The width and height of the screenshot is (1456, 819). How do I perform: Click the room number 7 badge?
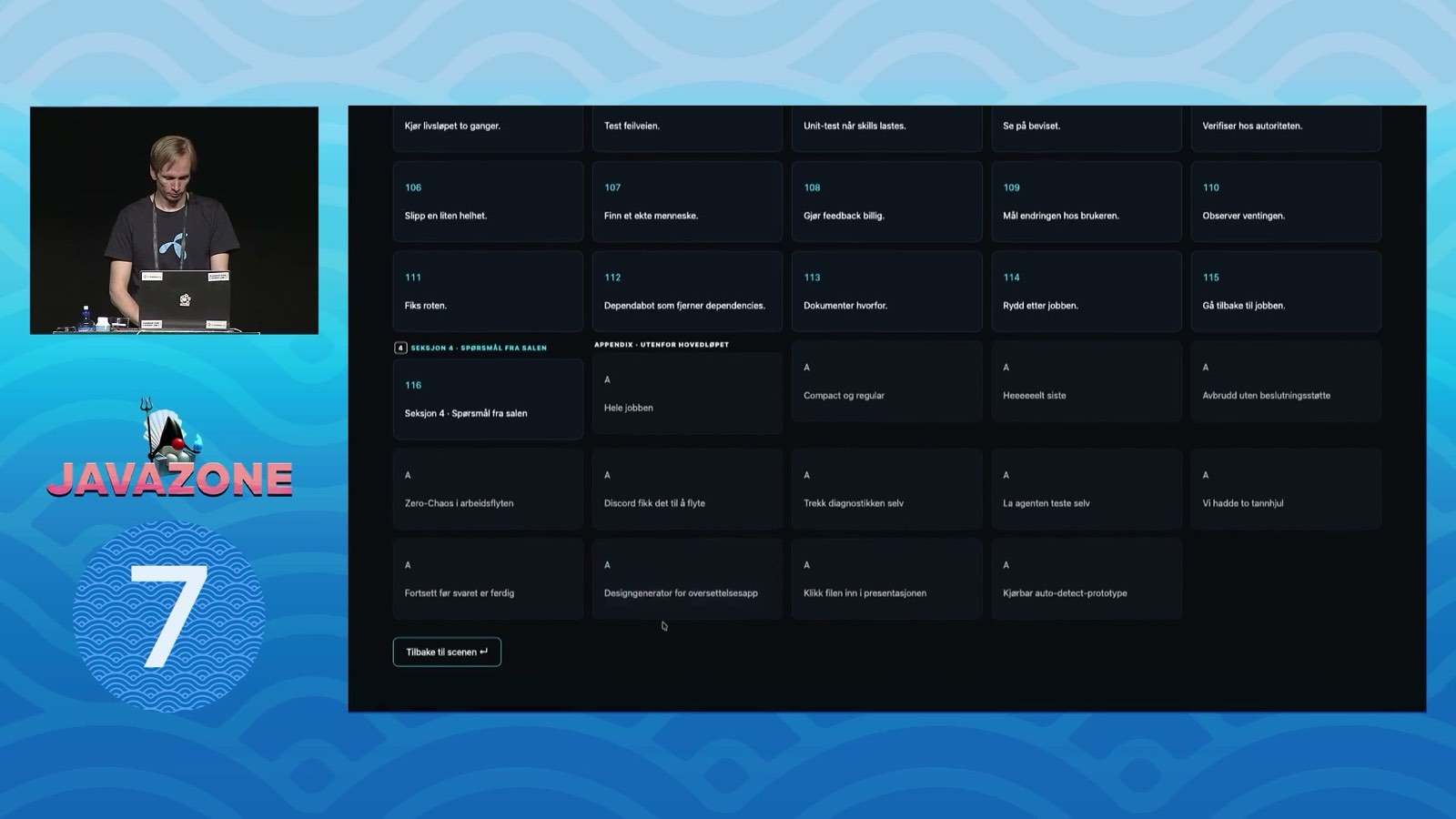point(169,616)
